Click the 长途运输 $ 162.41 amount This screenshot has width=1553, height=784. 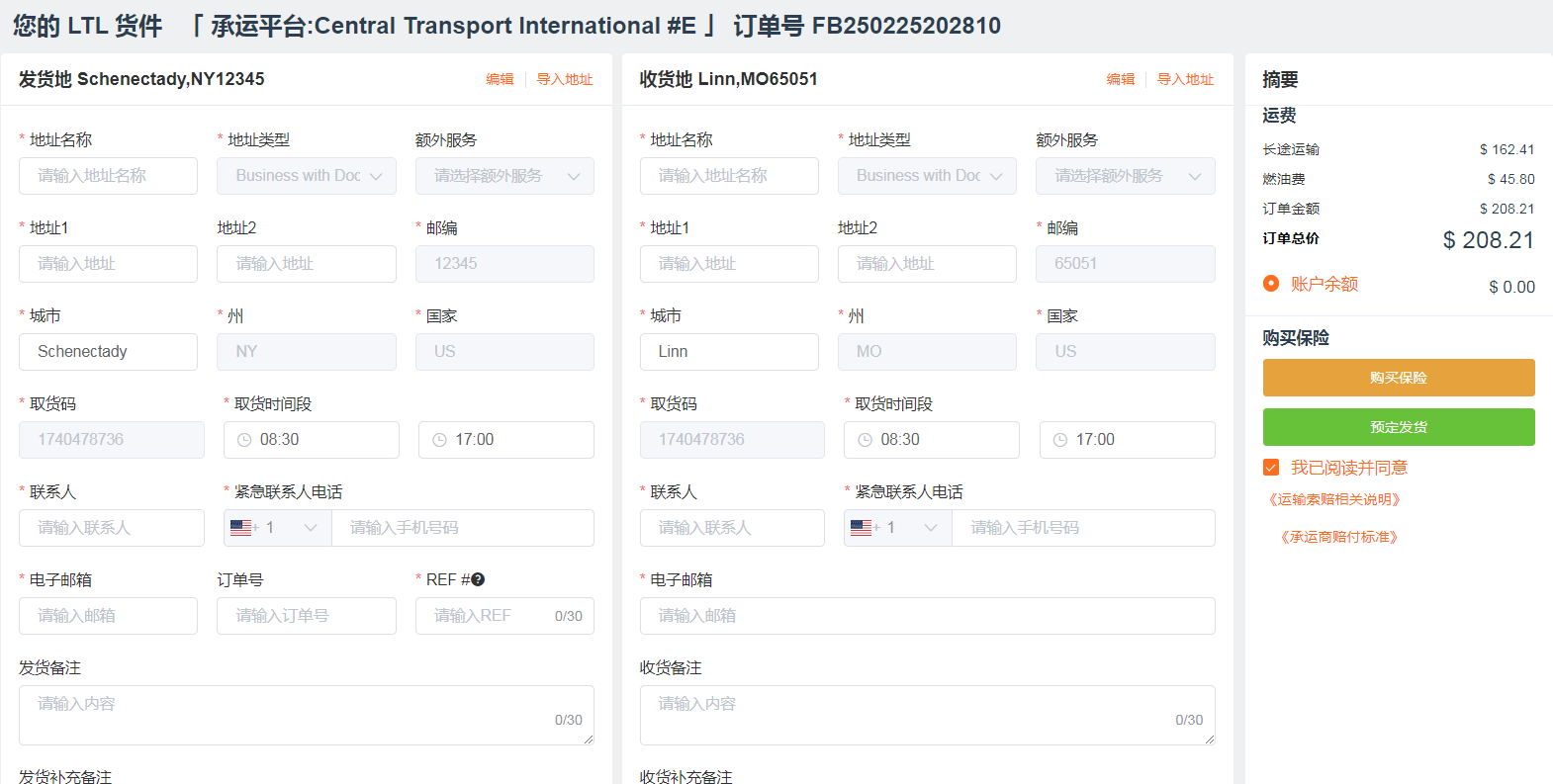[1507, 149]
